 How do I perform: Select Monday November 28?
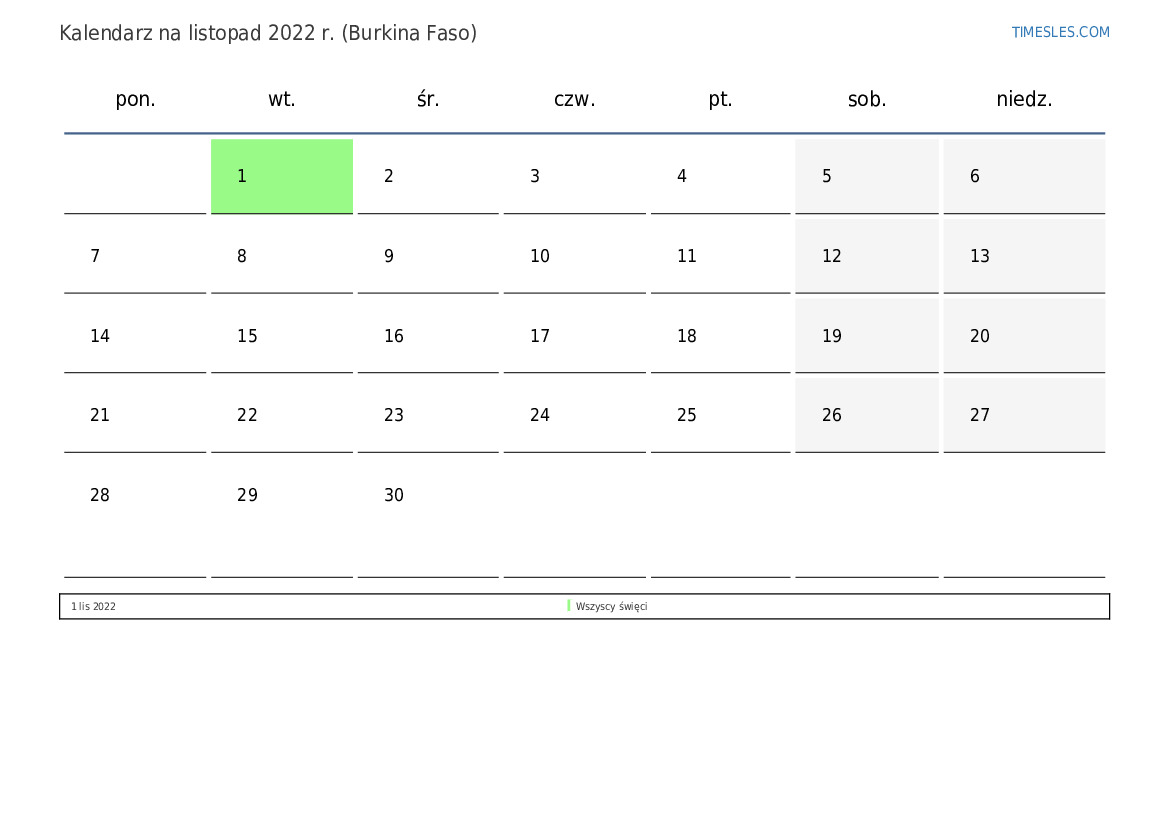135,495
